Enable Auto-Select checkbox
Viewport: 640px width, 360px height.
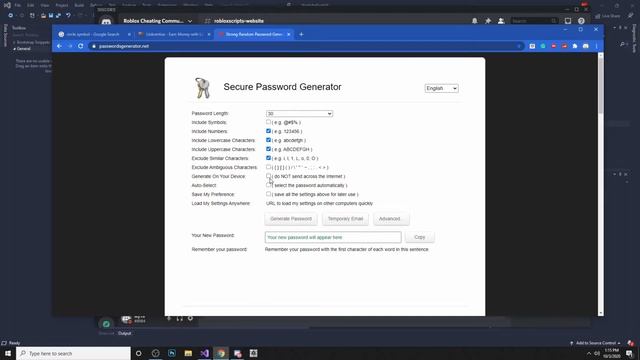pos(268,185)
